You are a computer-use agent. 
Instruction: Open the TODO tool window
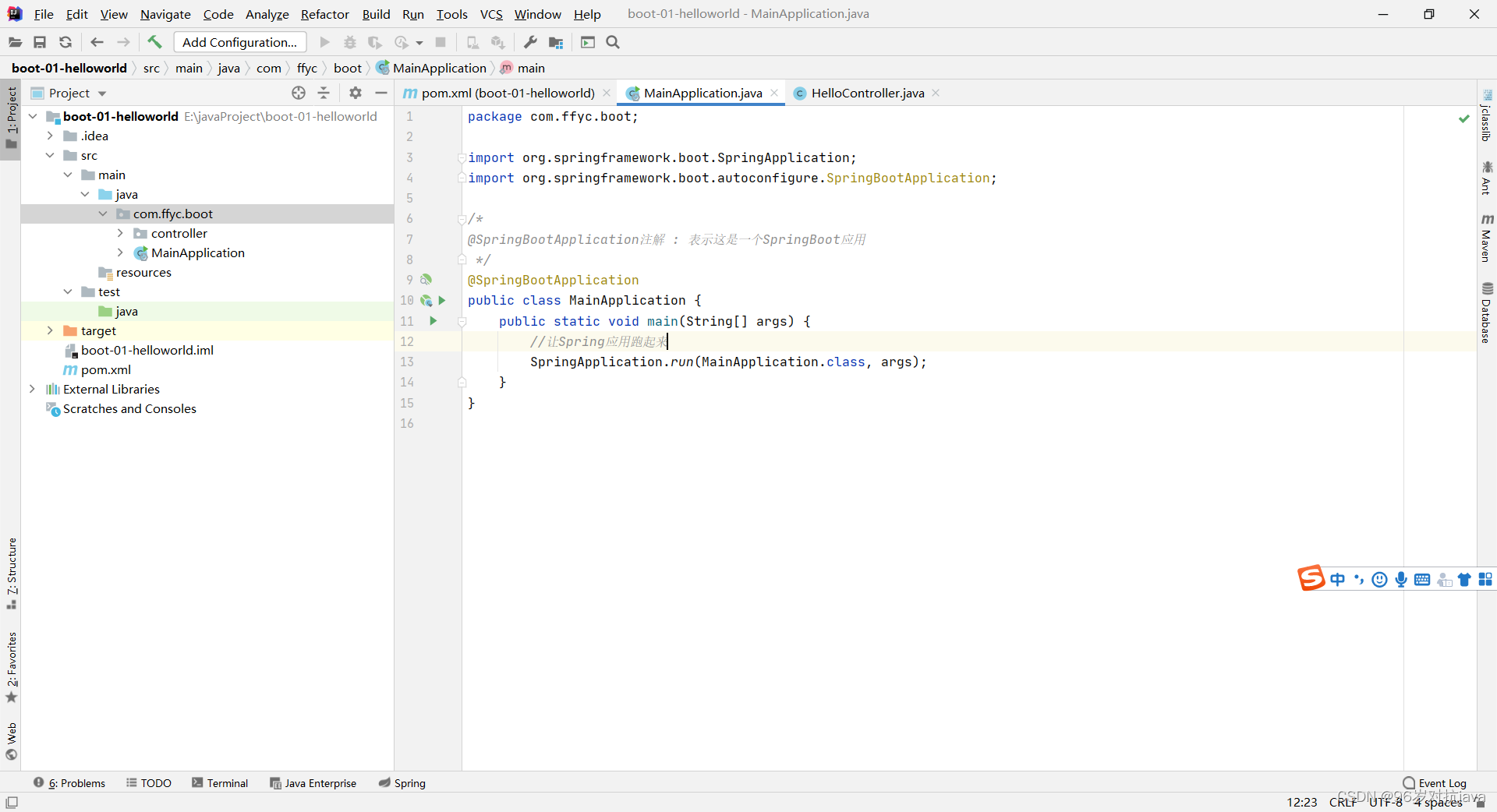(x=149, y=783)
